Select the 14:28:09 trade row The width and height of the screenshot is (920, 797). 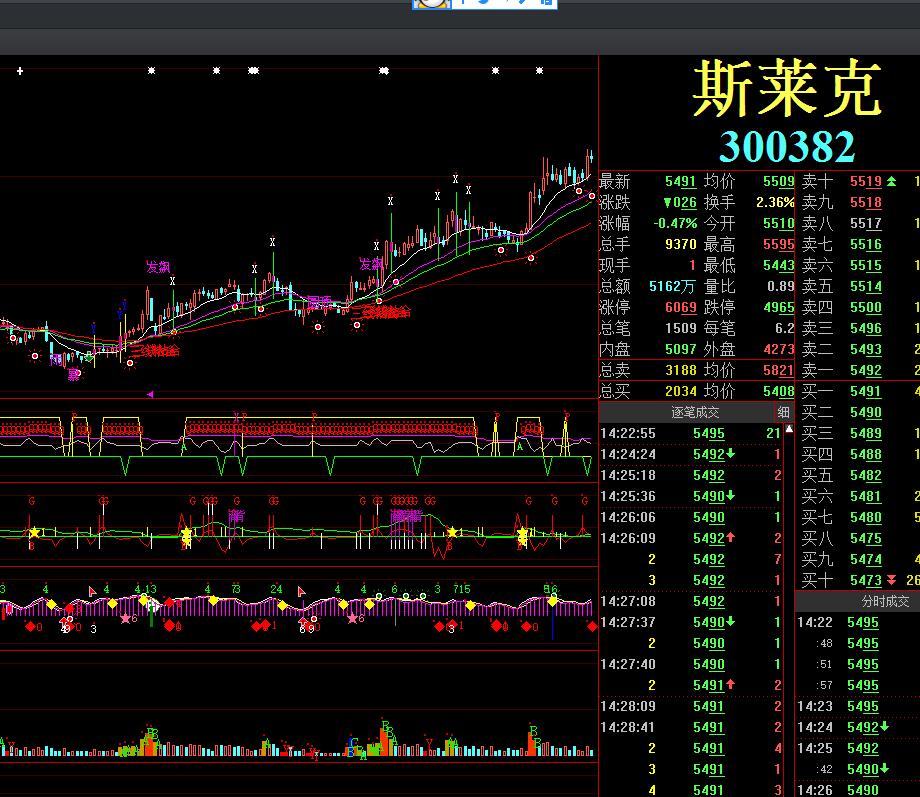[x=691, y=706]
